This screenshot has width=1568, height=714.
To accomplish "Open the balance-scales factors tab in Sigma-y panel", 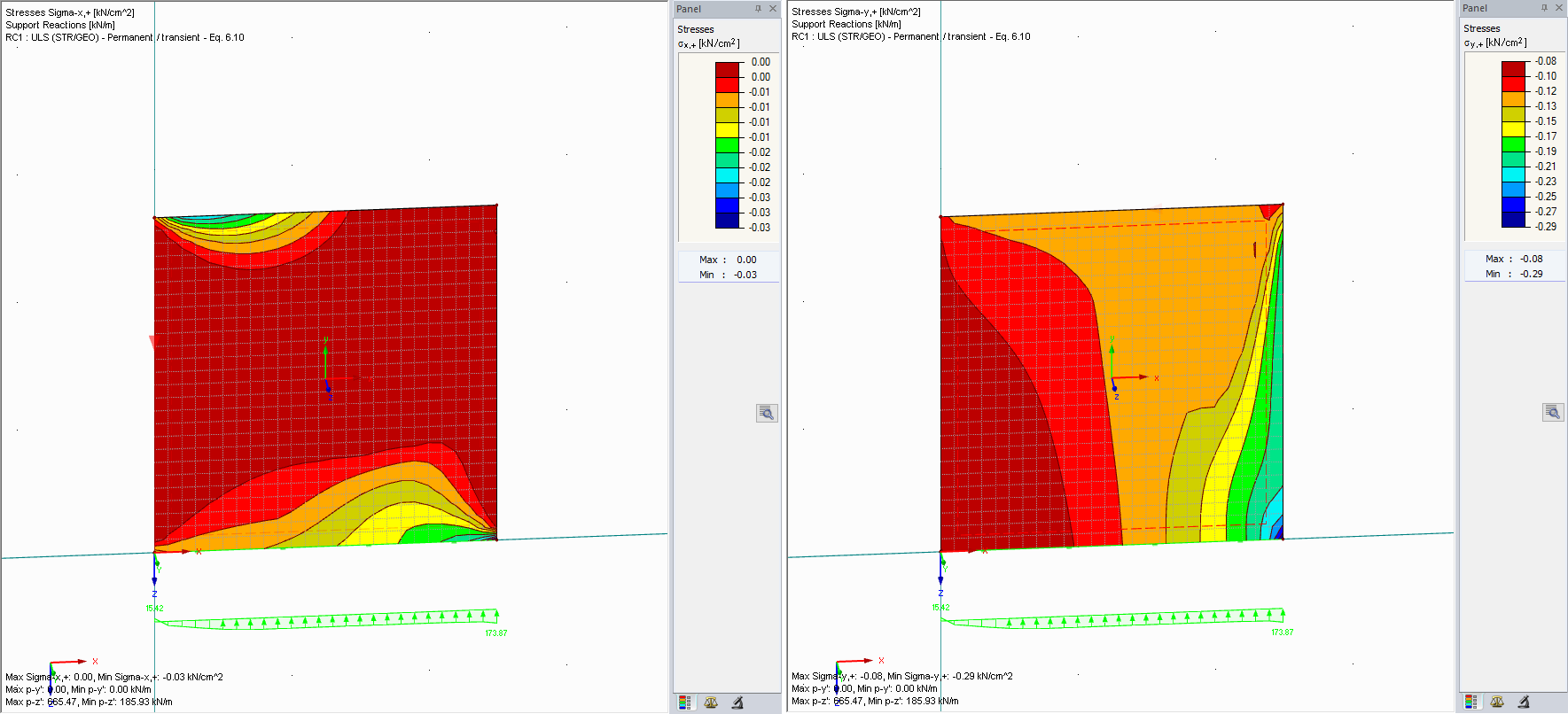I will coord(1497,702).
